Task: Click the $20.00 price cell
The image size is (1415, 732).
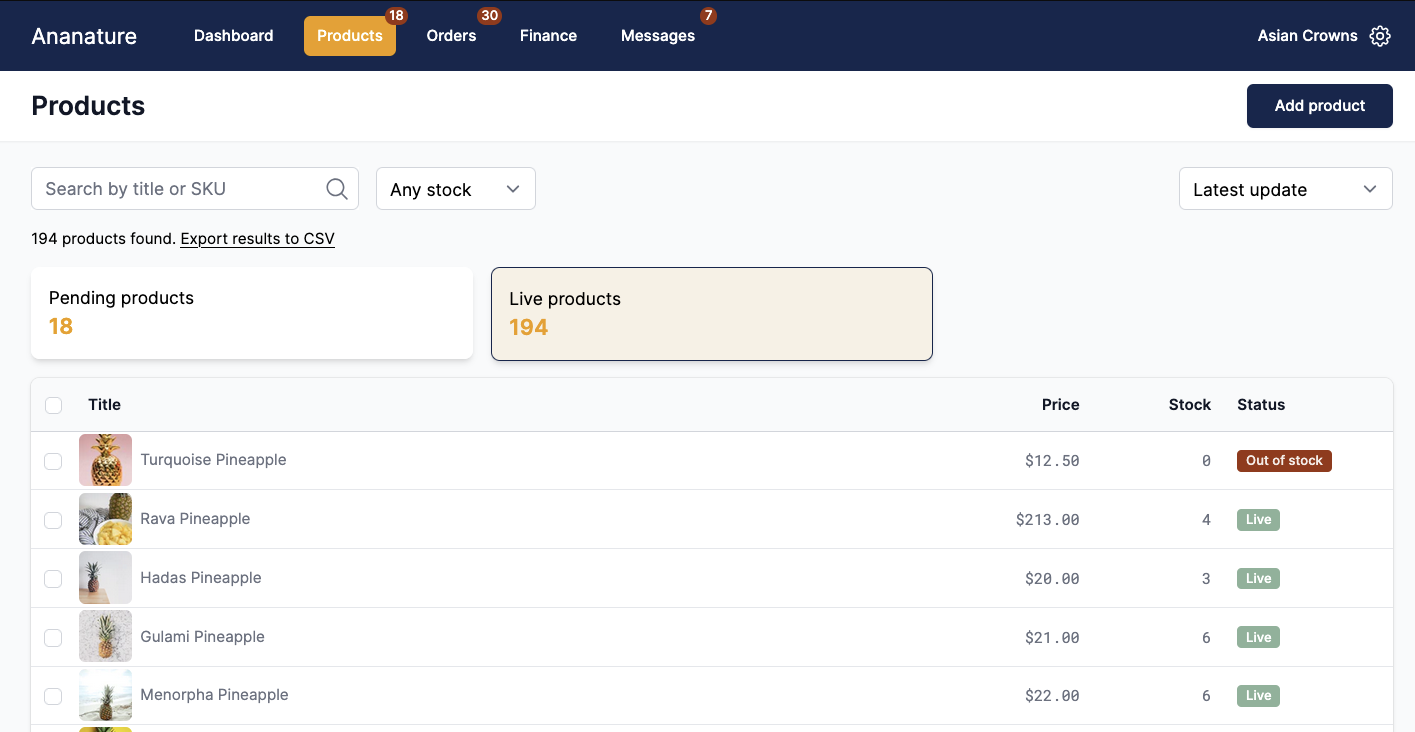Action: pos(1052,579)
